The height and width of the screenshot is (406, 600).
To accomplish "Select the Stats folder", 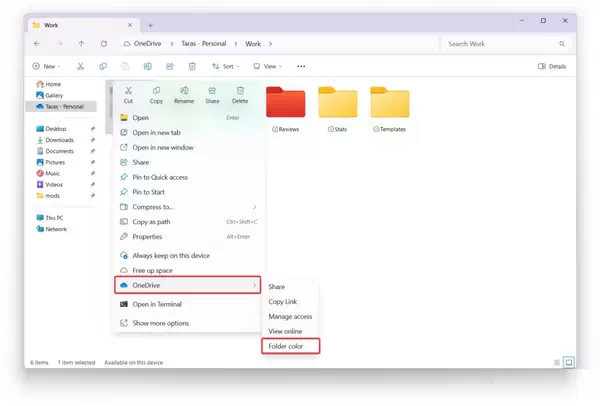I will [338, 109].
